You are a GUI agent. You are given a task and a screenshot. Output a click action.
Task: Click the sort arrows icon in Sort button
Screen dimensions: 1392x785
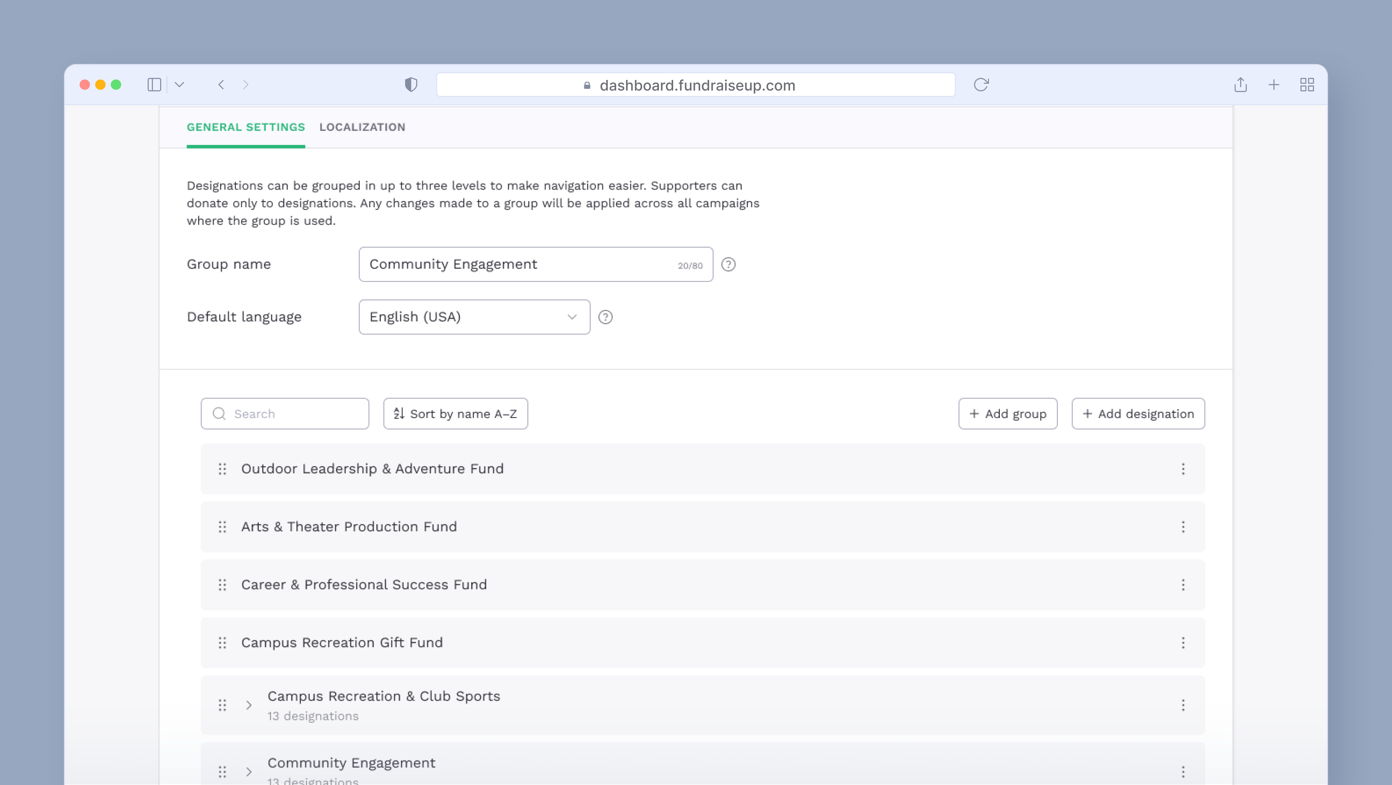[397, 413]
